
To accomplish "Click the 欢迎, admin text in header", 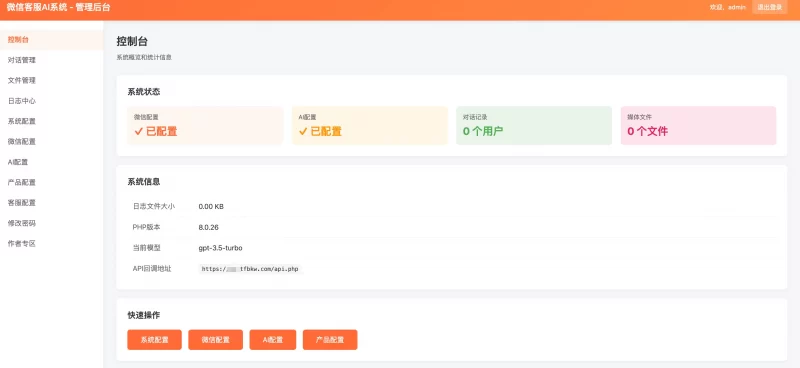I will coord(728,7).
